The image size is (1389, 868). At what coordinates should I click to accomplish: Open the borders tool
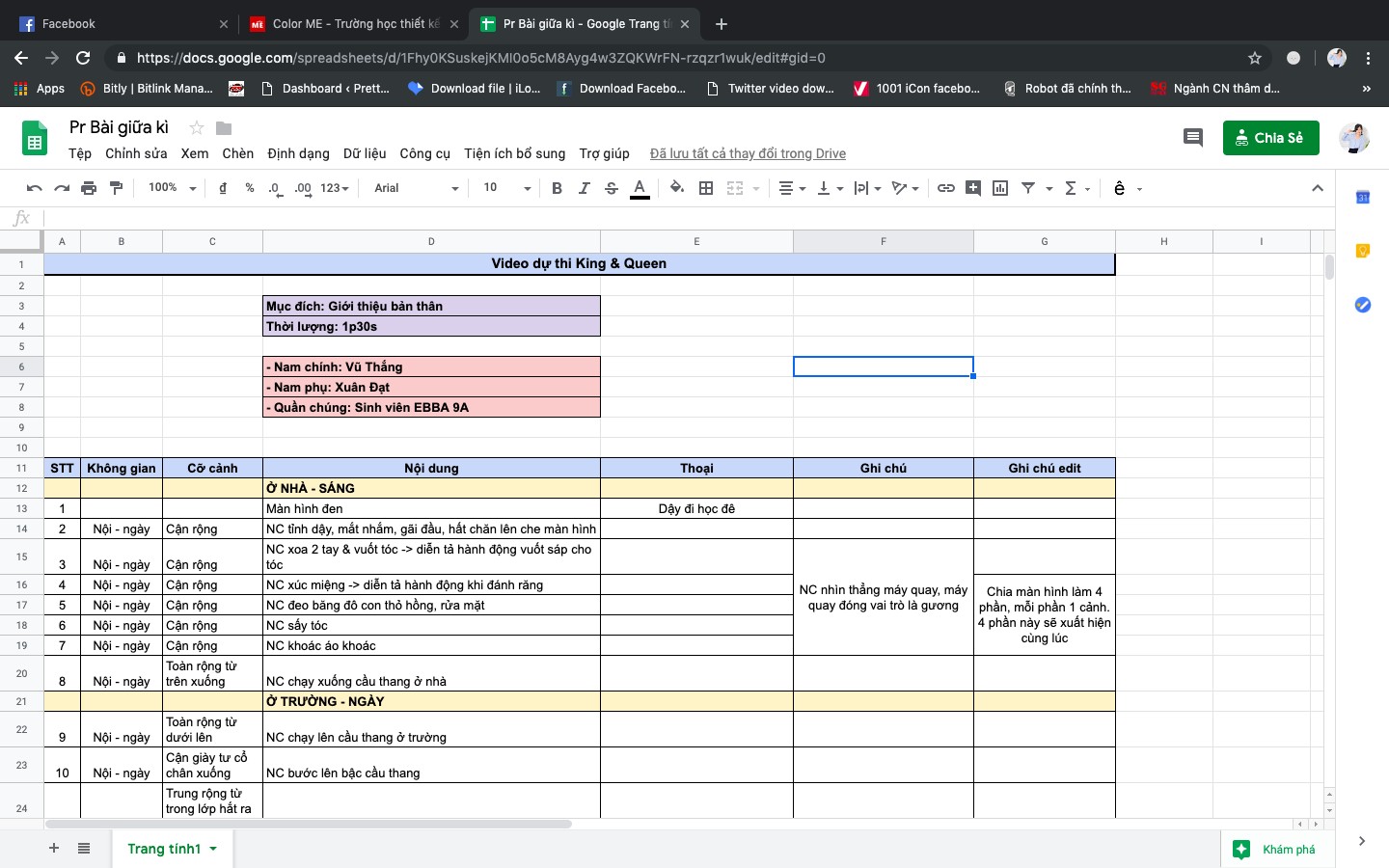706,188
